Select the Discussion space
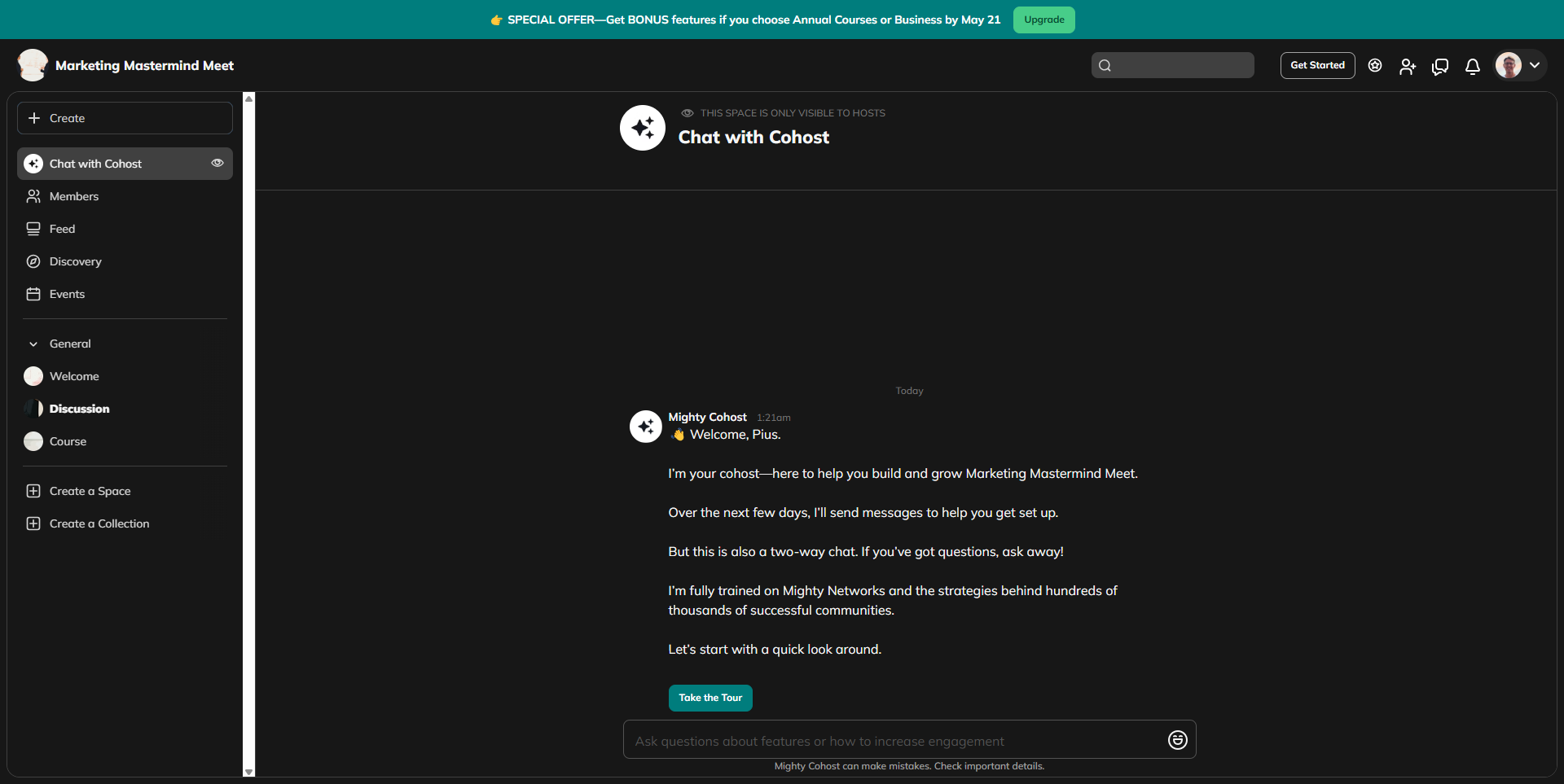This screenshot has width=1564, height=784. click(x=79, y=409)
